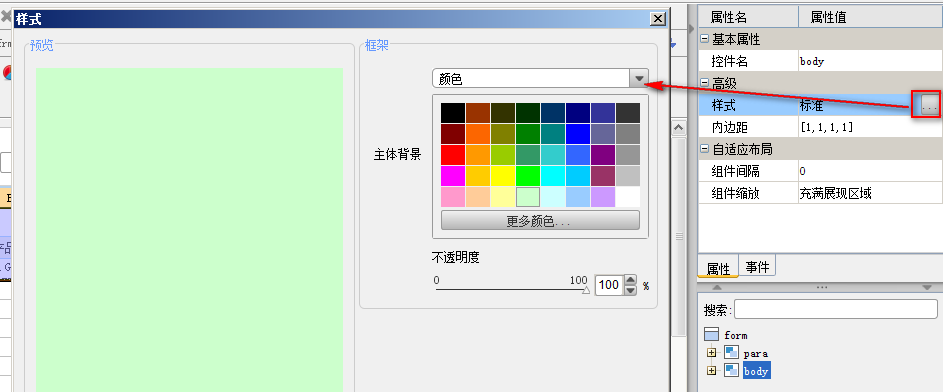Open the 颜色 background type dropdown
Image resolution: width=943 pixels, height=392 pixels.
point(639,79)
